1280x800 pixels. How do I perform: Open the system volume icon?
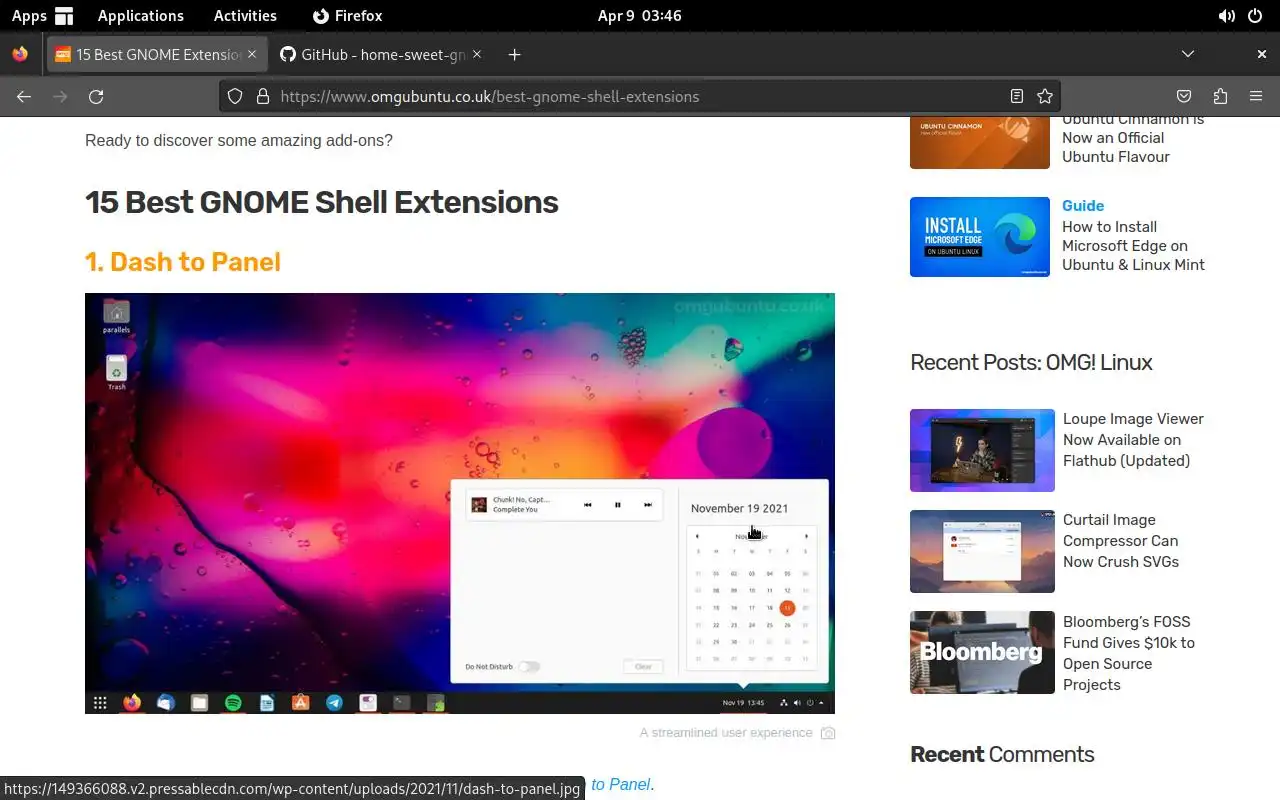(1226, 16)
